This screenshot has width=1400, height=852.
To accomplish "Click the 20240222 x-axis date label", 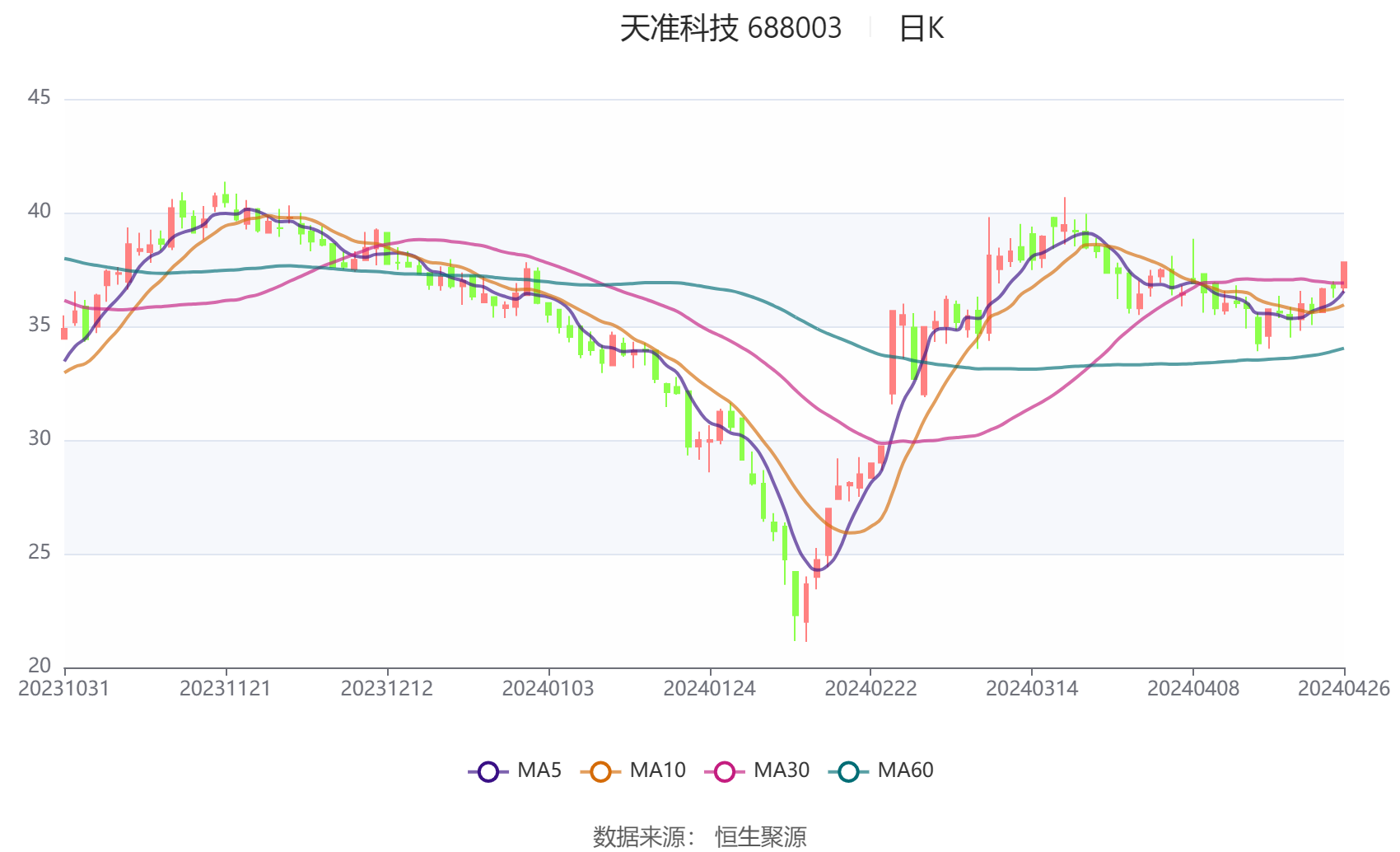I will click(871, 689).
